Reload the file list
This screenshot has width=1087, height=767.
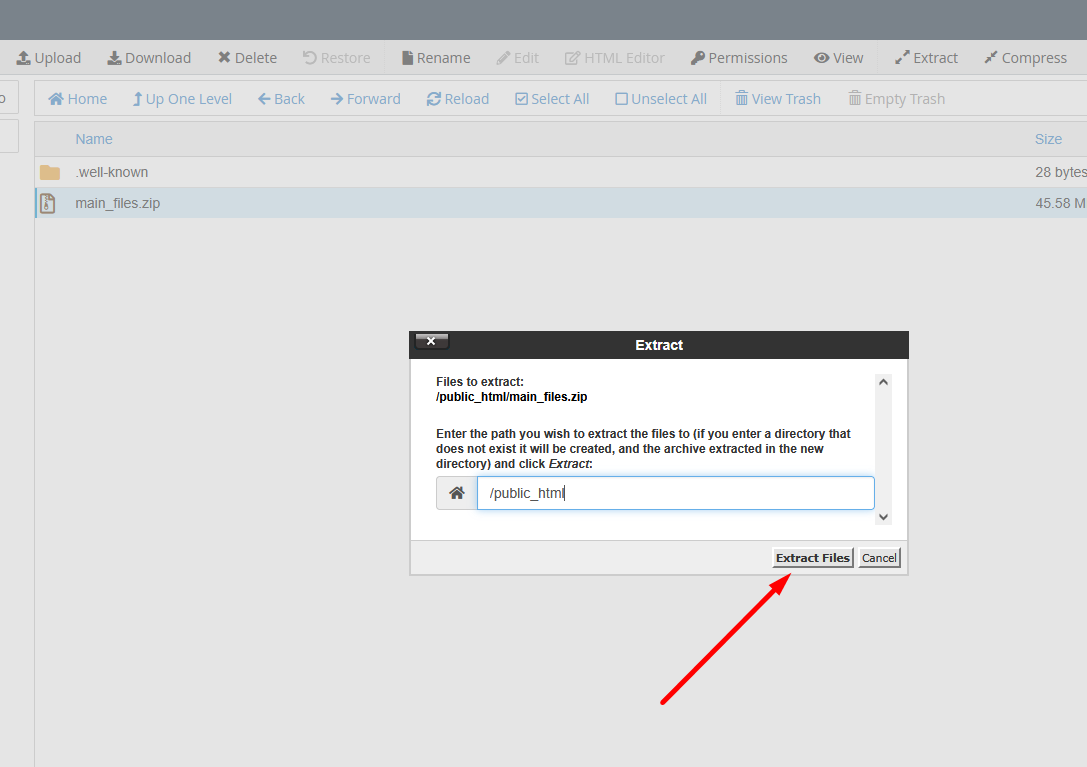coord(457,99)
